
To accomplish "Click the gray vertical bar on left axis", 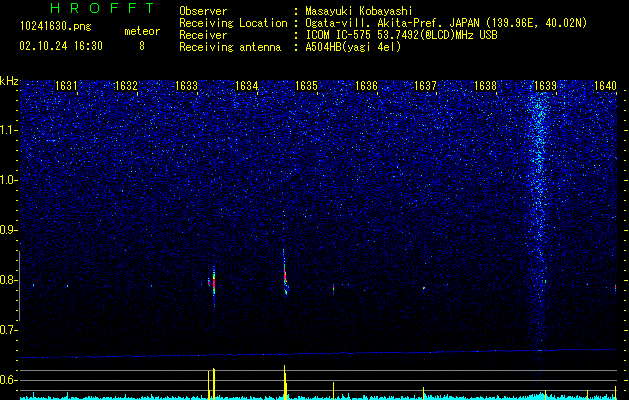I will 19,286.
